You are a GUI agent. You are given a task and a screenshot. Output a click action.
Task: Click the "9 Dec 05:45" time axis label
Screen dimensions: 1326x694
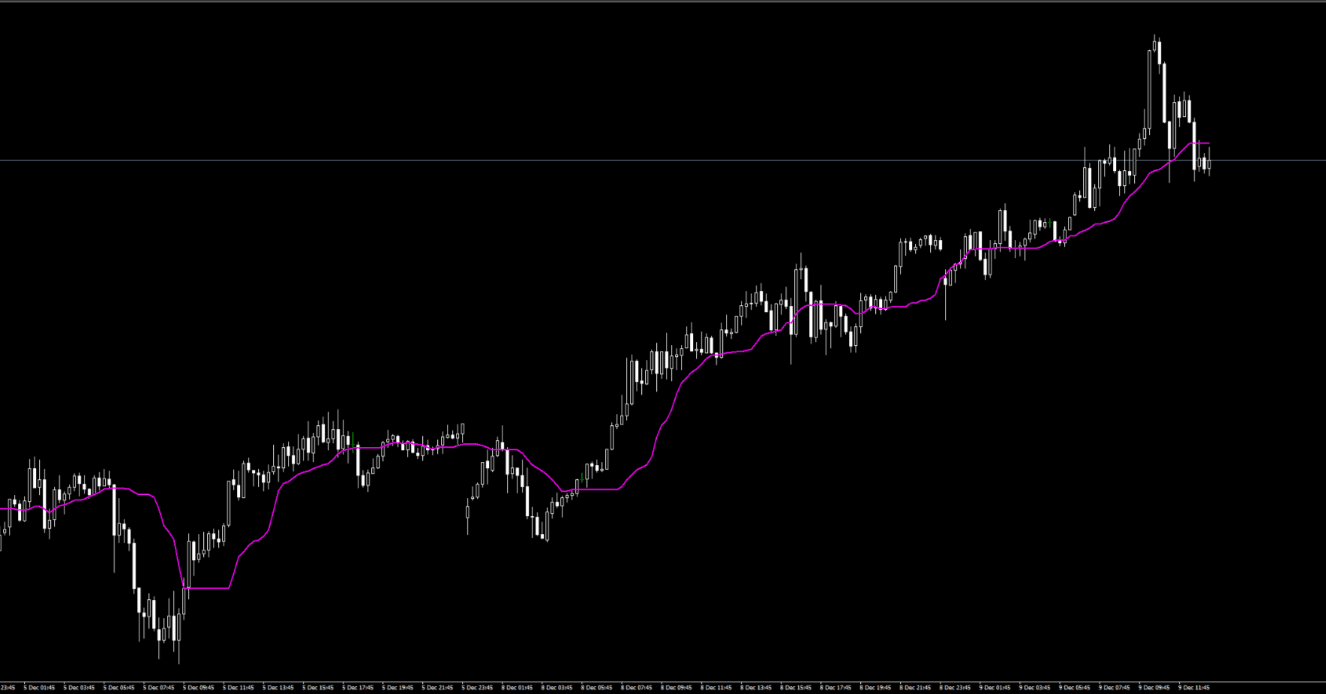pos(1075,687)
